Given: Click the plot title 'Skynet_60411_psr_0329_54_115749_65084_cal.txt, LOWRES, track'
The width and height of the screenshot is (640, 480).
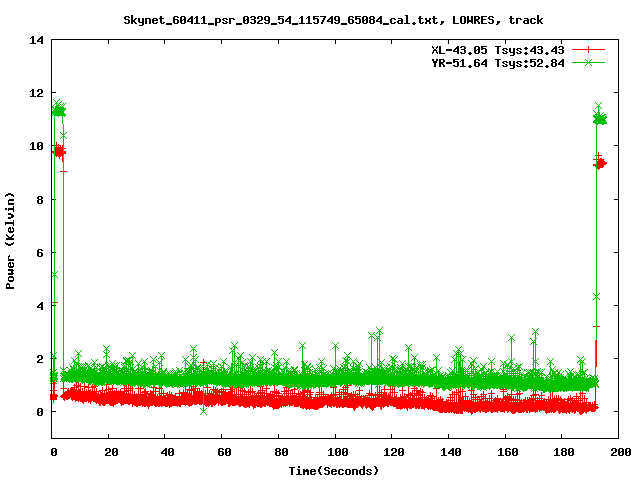Looking at the screenshot, I should [333, 20].
